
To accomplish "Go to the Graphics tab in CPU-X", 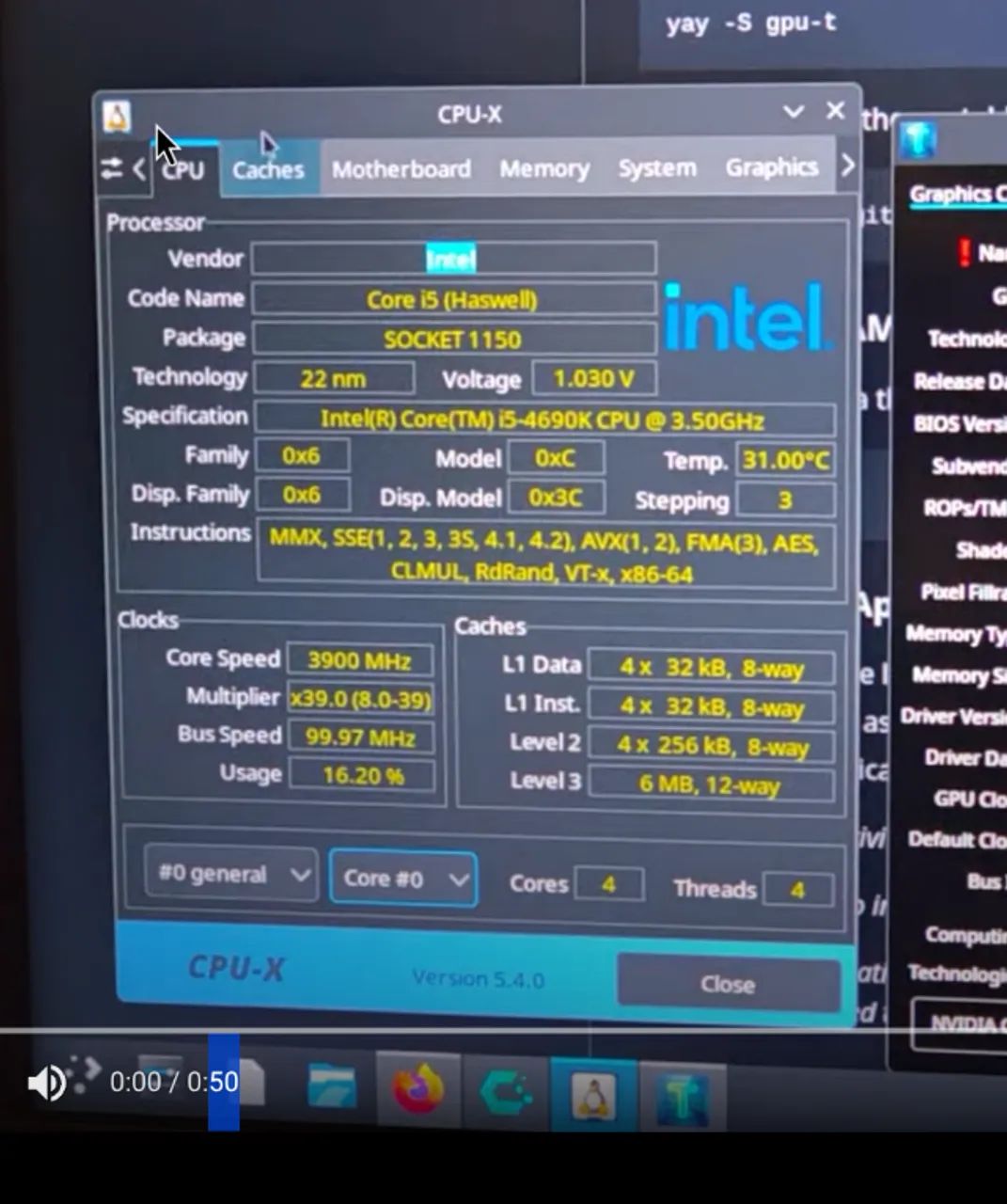I will (771, 166).
